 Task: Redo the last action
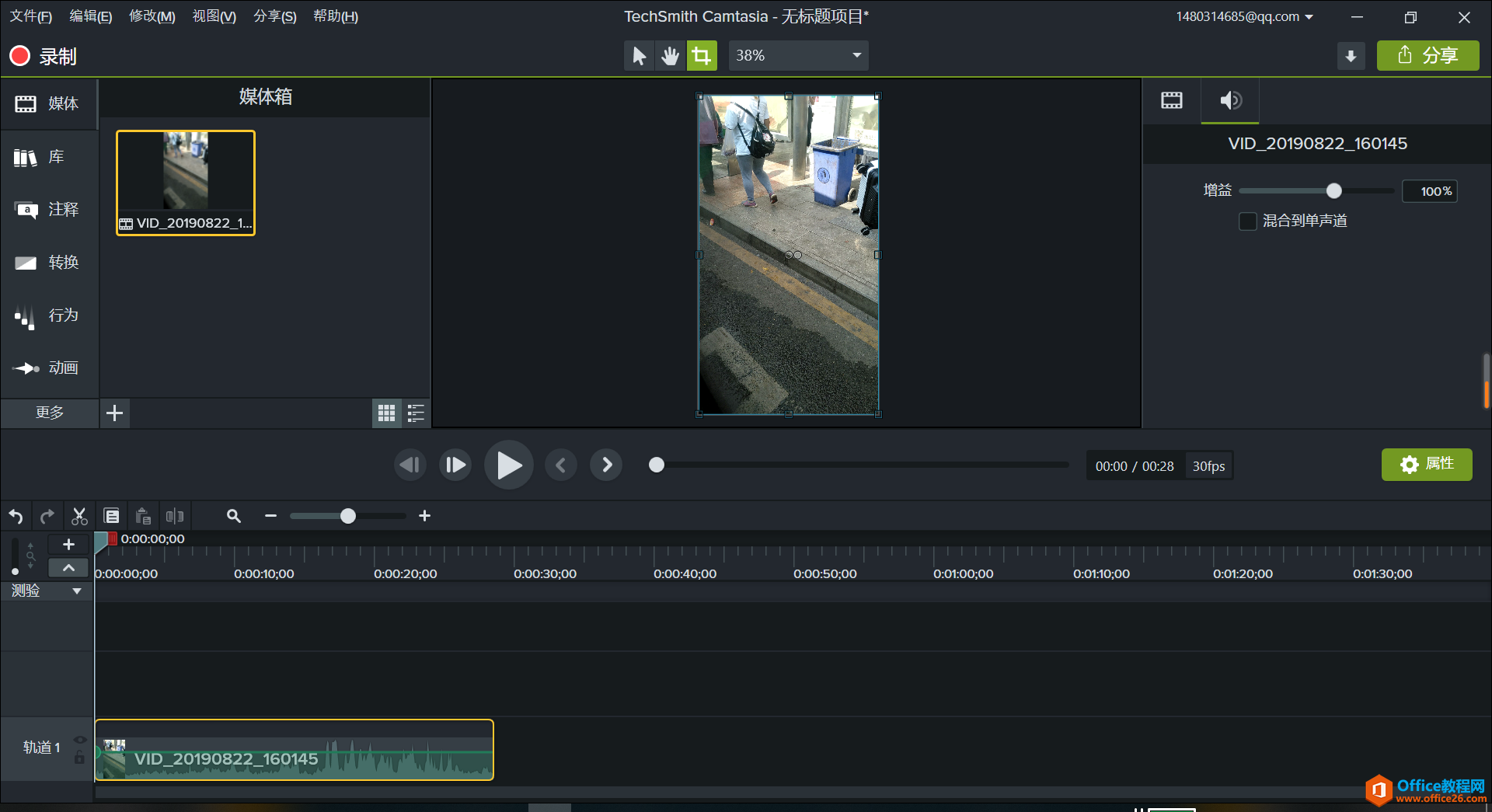tap(47, 516)
